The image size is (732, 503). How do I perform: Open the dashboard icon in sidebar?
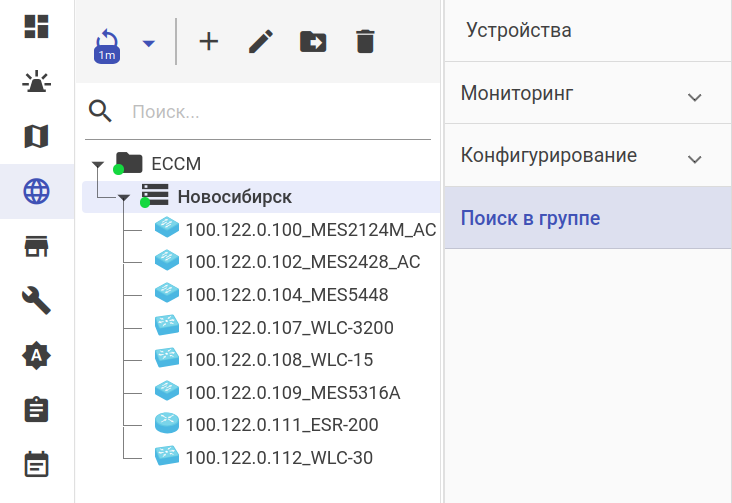coord(37,27)
